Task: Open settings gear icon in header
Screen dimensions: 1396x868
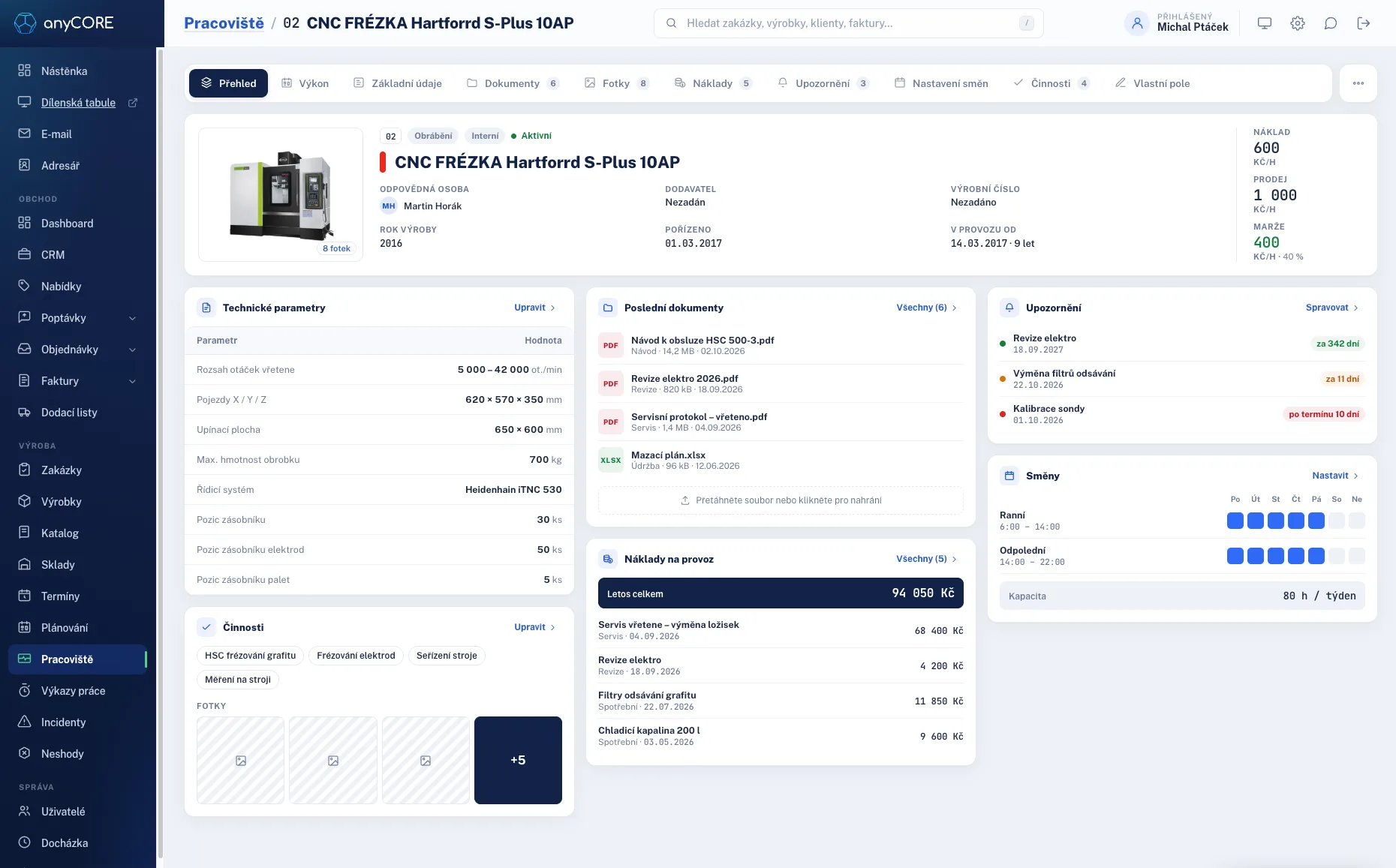Action: coord(1298,23)
